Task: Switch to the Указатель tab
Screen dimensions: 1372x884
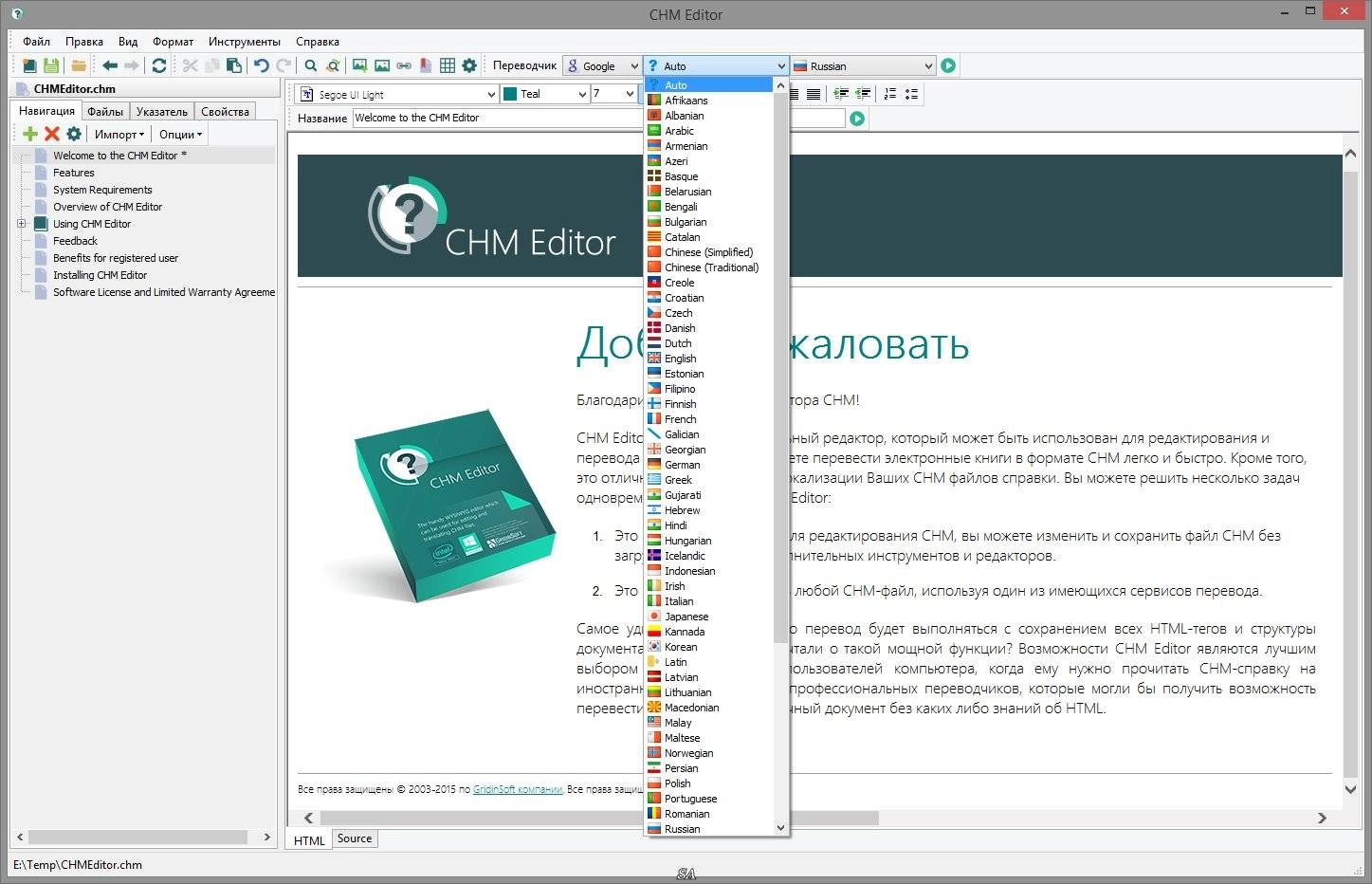Action: tap(162, 112)
